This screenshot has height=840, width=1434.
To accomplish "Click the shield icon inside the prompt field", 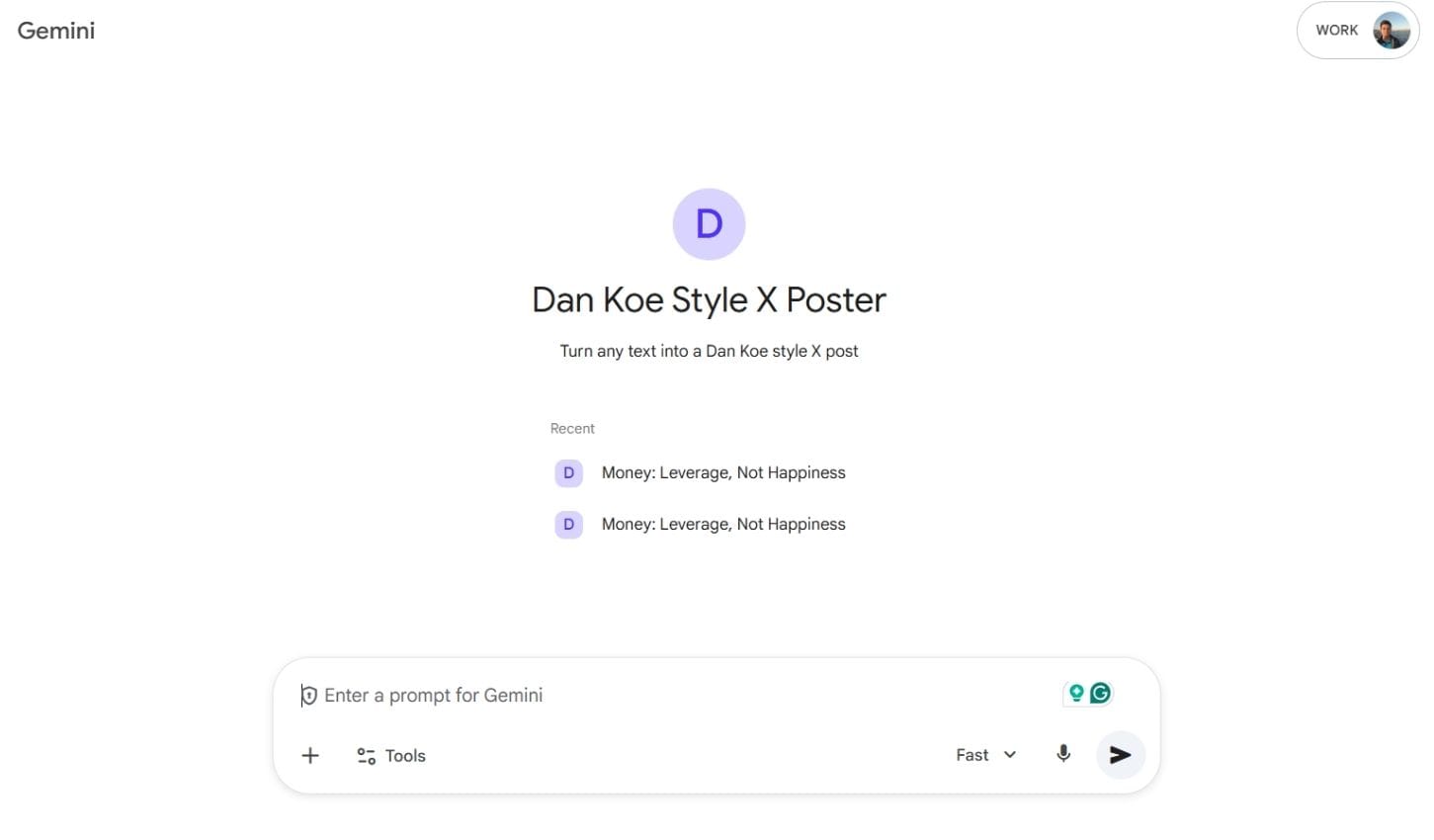I will pyautogui.click(x=309, y=695).
